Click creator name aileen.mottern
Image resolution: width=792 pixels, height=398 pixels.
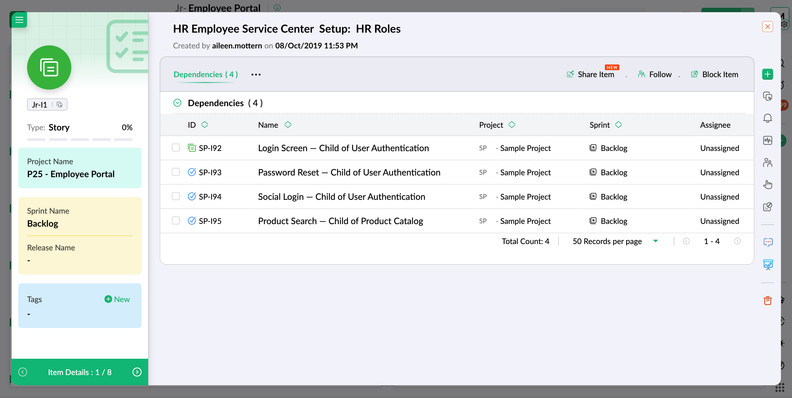point(237,45)
